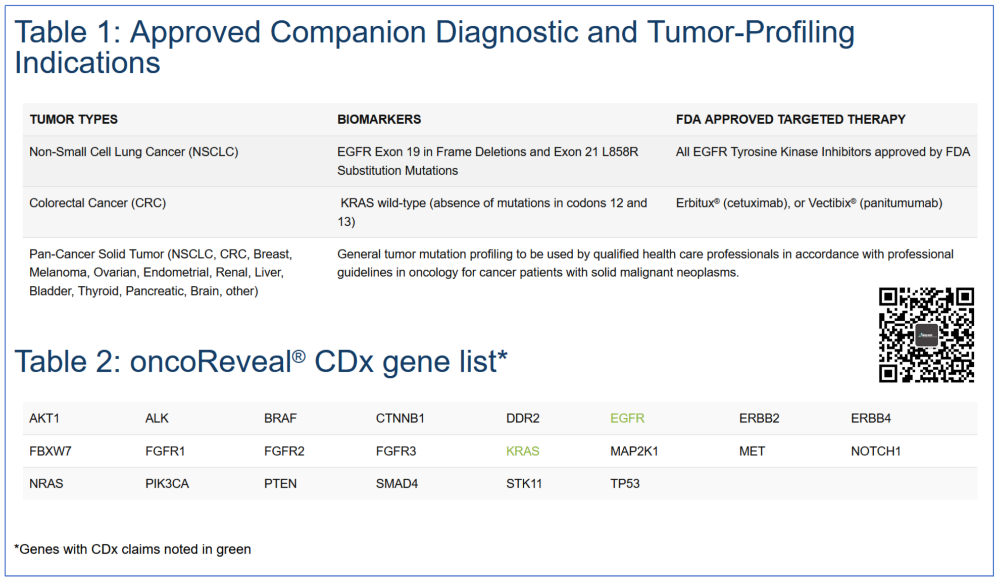The height and width of the screenshot is (580, 1000).
Task: Click the FDA APPROVED TARGETED THERAPY header
Action: (791, 119)
